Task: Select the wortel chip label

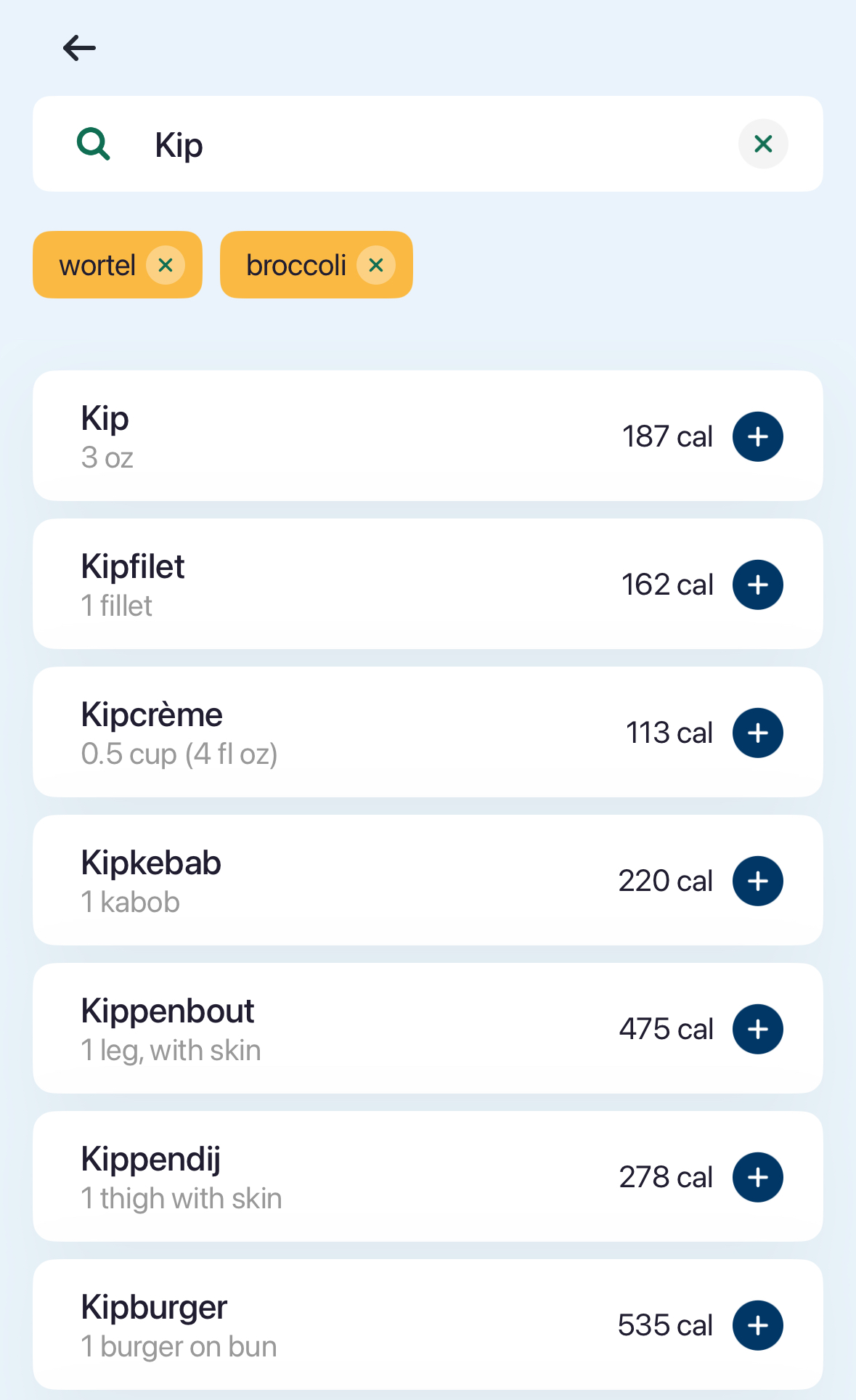Action: [97, 266]
